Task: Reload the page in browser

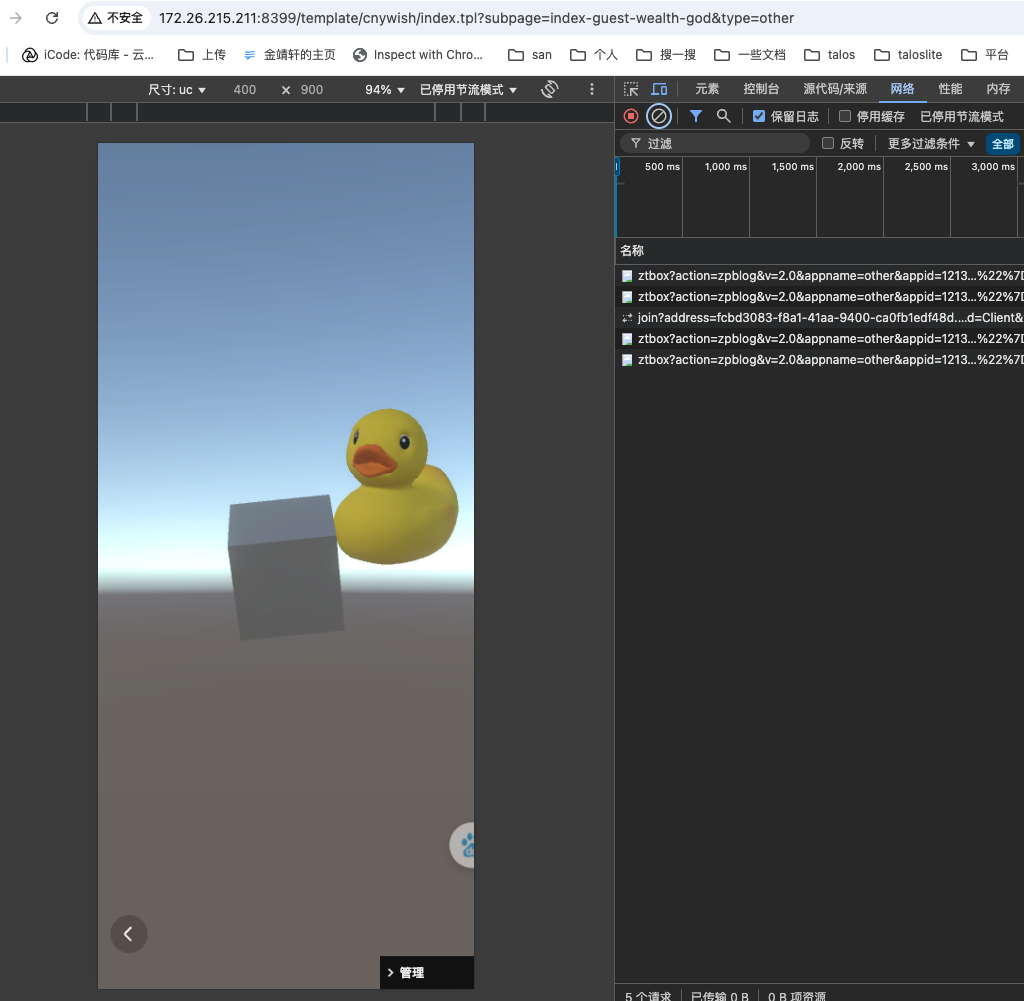Action: (x=52, y=18)
